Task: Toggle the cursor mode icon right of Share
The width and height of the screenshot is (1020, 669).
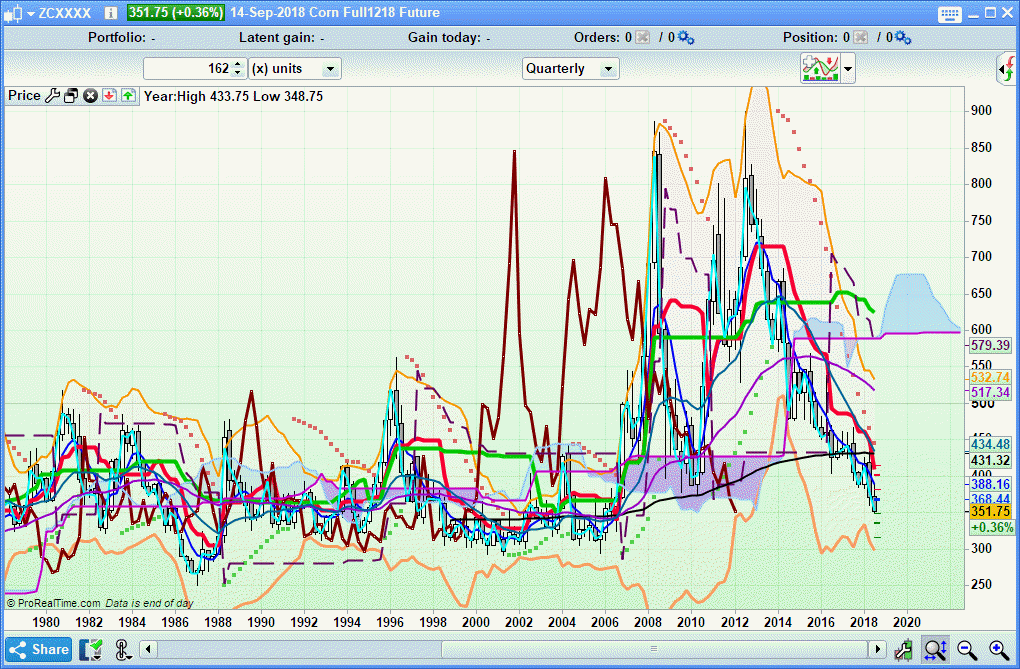Action: [123, 649]
